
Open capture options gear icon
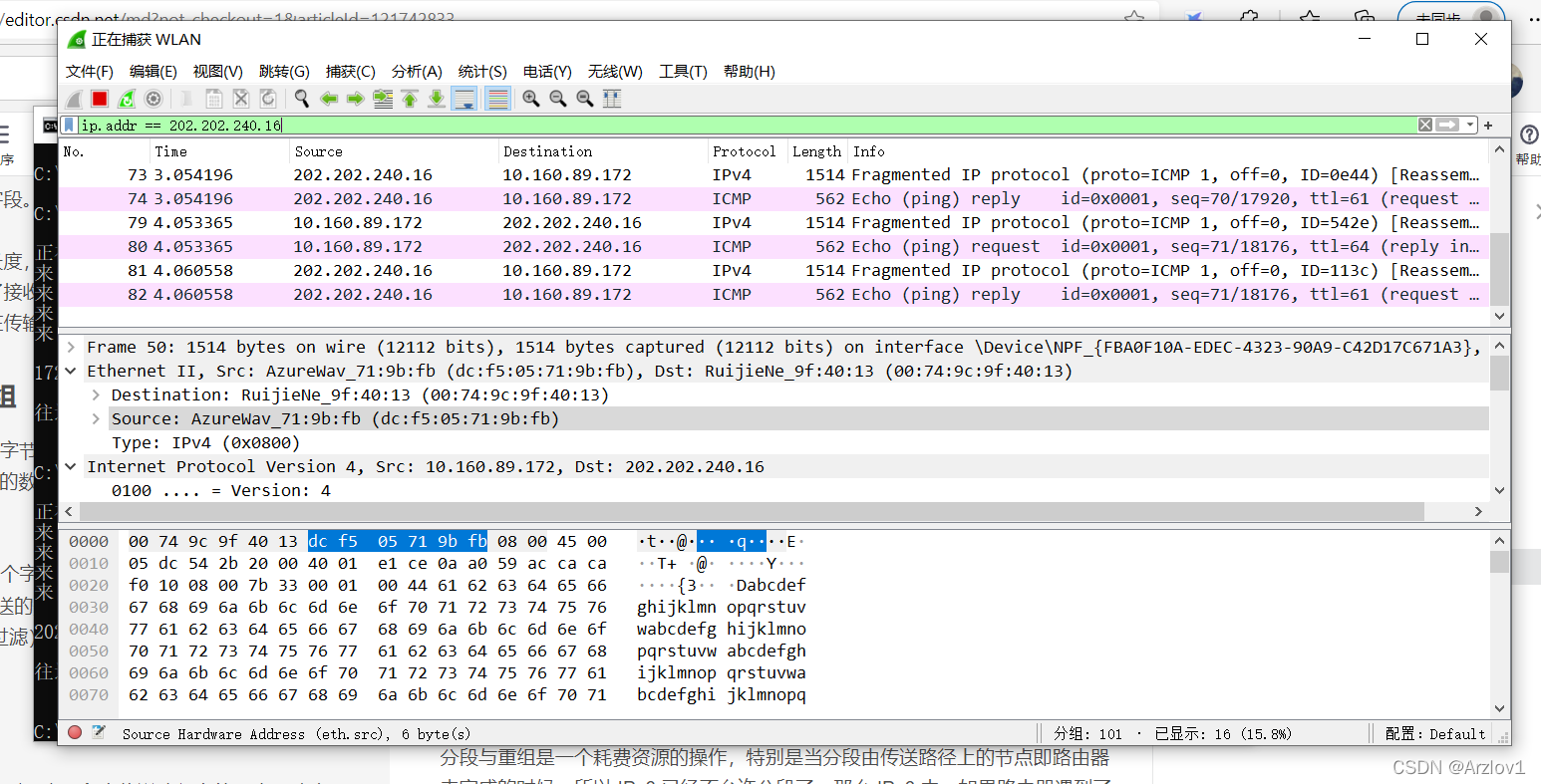154,99
